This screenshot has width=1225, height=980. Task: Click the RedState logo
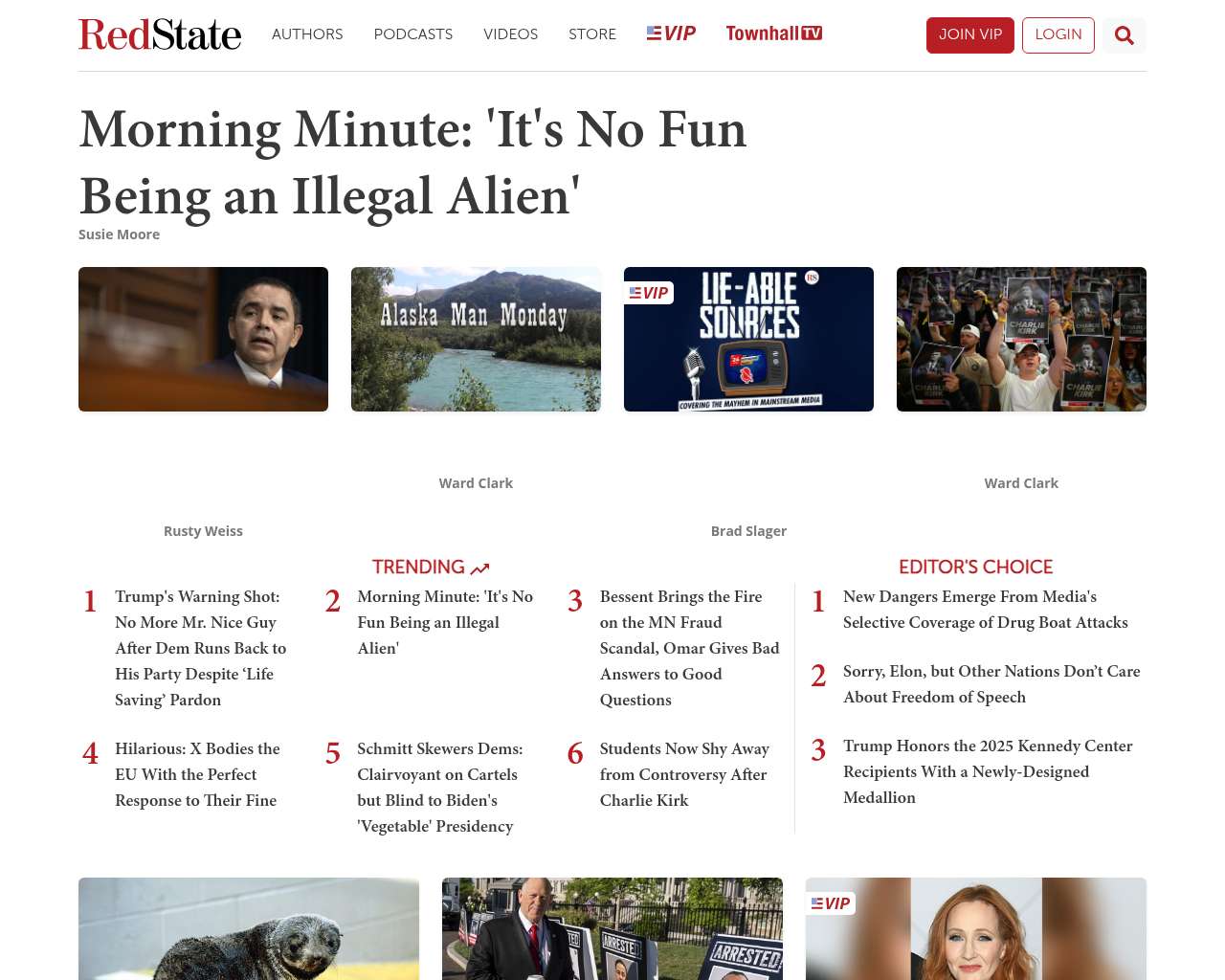(x=160, y=34)
